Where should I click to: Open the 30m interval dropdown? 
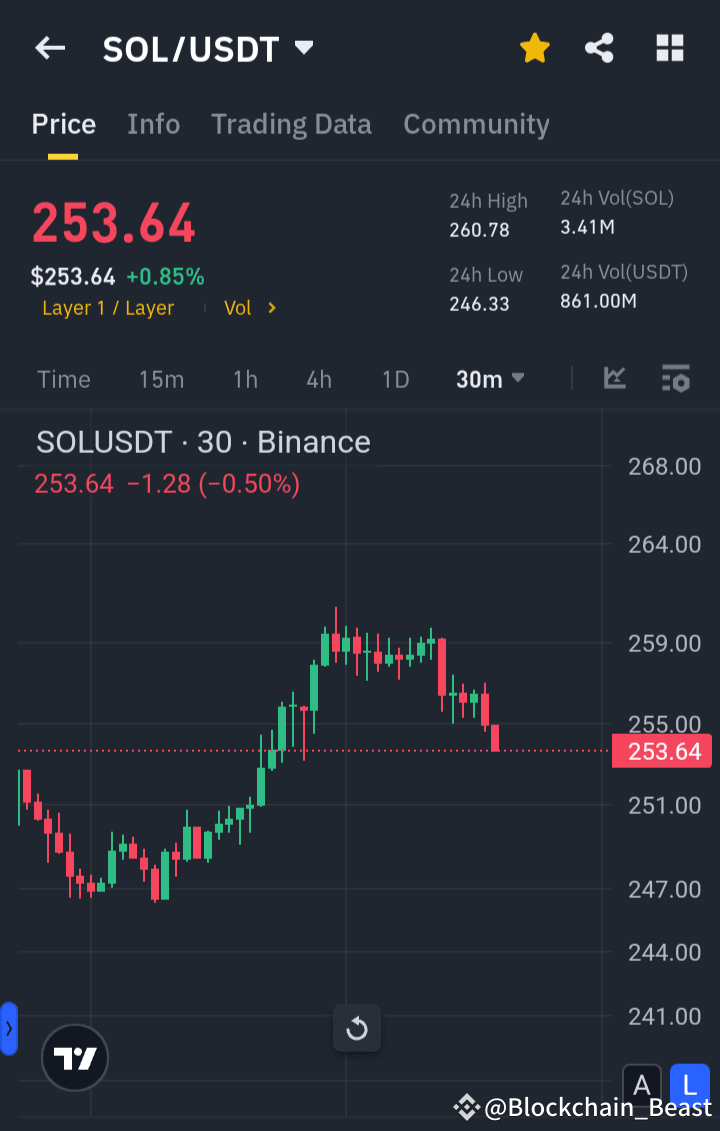tap(490, 379)
